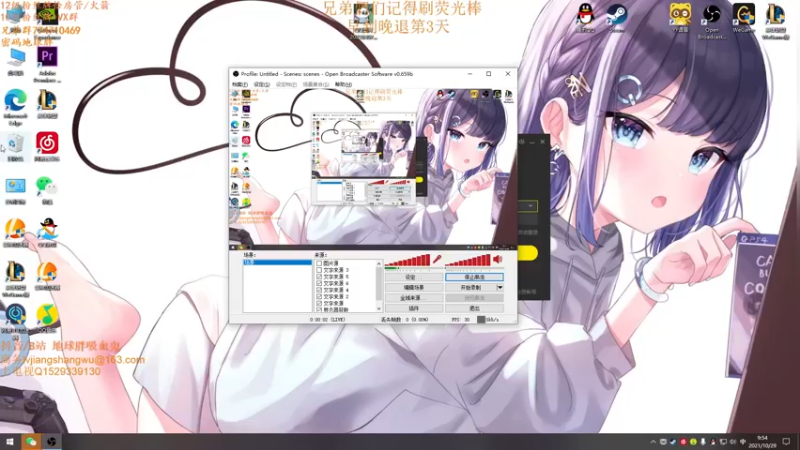Launch the pirate hat penguin game icon
Screen dimensions: 800x450
[47, 233]
